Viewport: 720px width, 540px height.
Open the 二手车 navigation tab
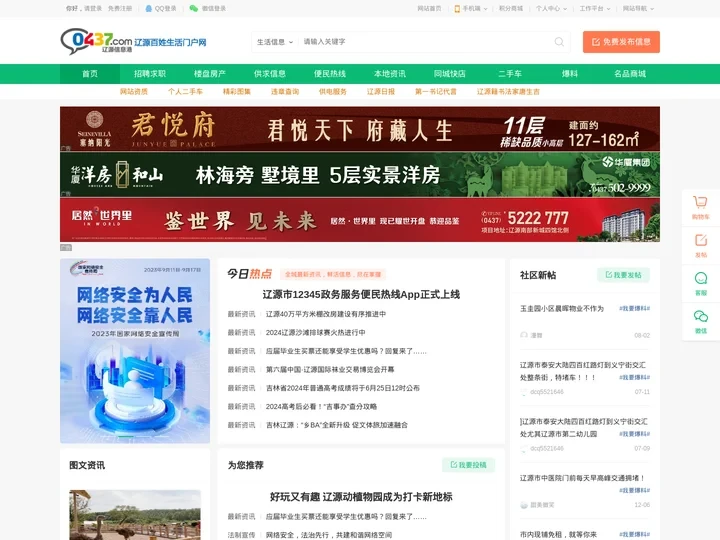[x=510, y=74]
